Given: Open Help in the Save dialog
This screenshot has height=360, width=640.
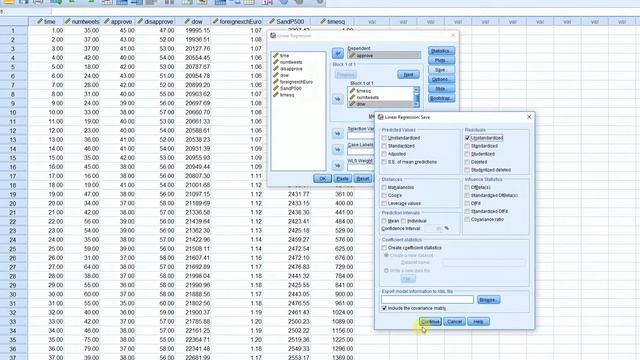Looking at the screenshot, I should (478, 322).
